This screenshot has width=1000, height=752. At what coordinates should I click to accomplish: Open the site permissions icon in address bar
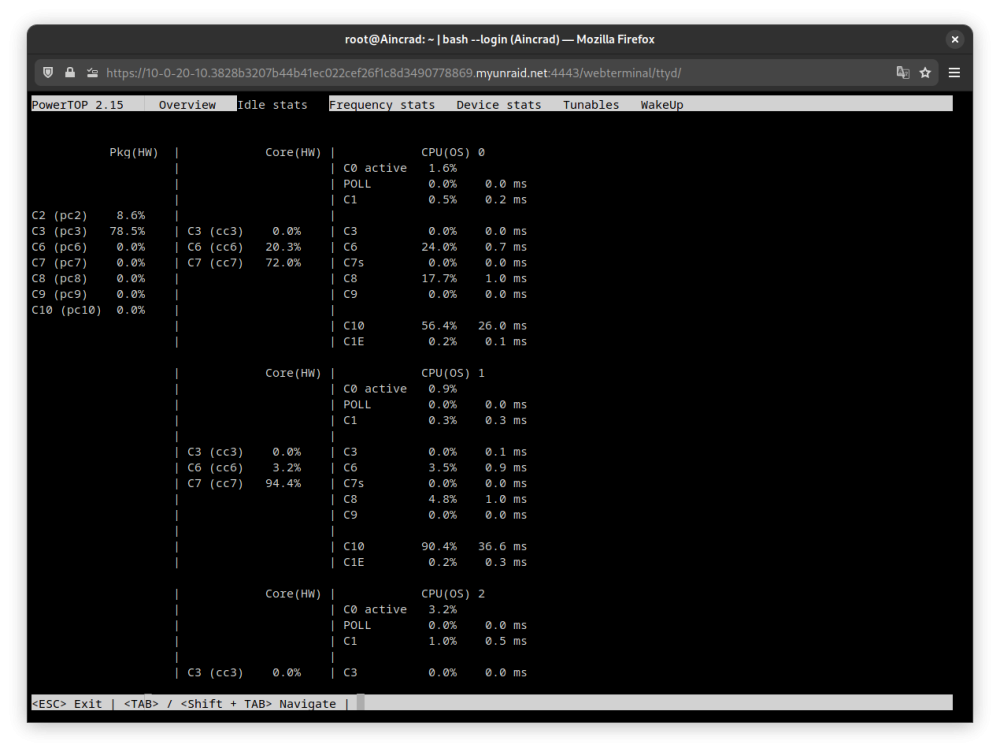click(x=92, y=73)
